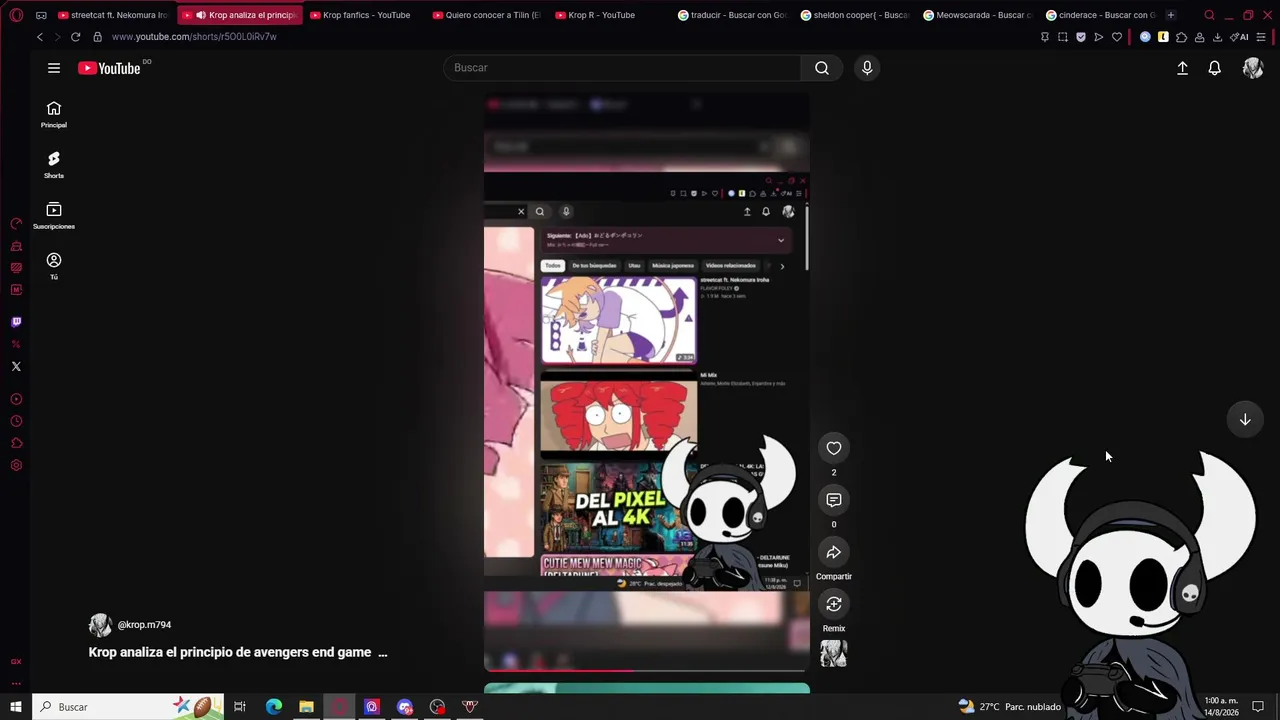The height and width of the screenshot is (720, 1280).
Task: Go forward in browser history
Action: click(57, 37)
